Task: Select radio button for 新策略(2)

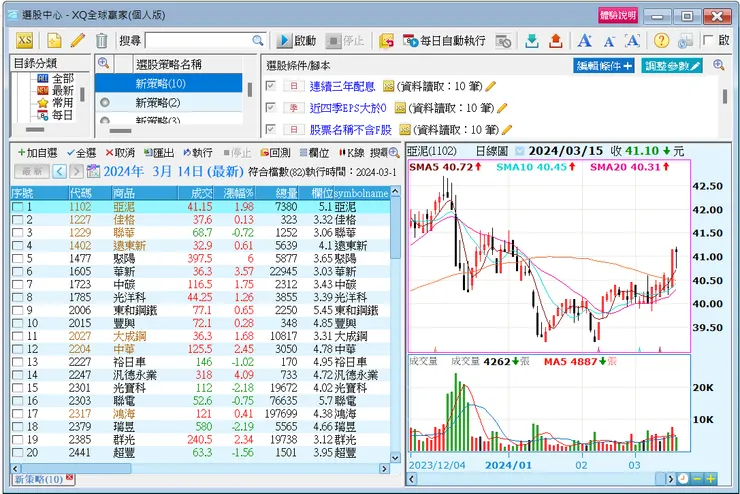Action: (105, 102)
